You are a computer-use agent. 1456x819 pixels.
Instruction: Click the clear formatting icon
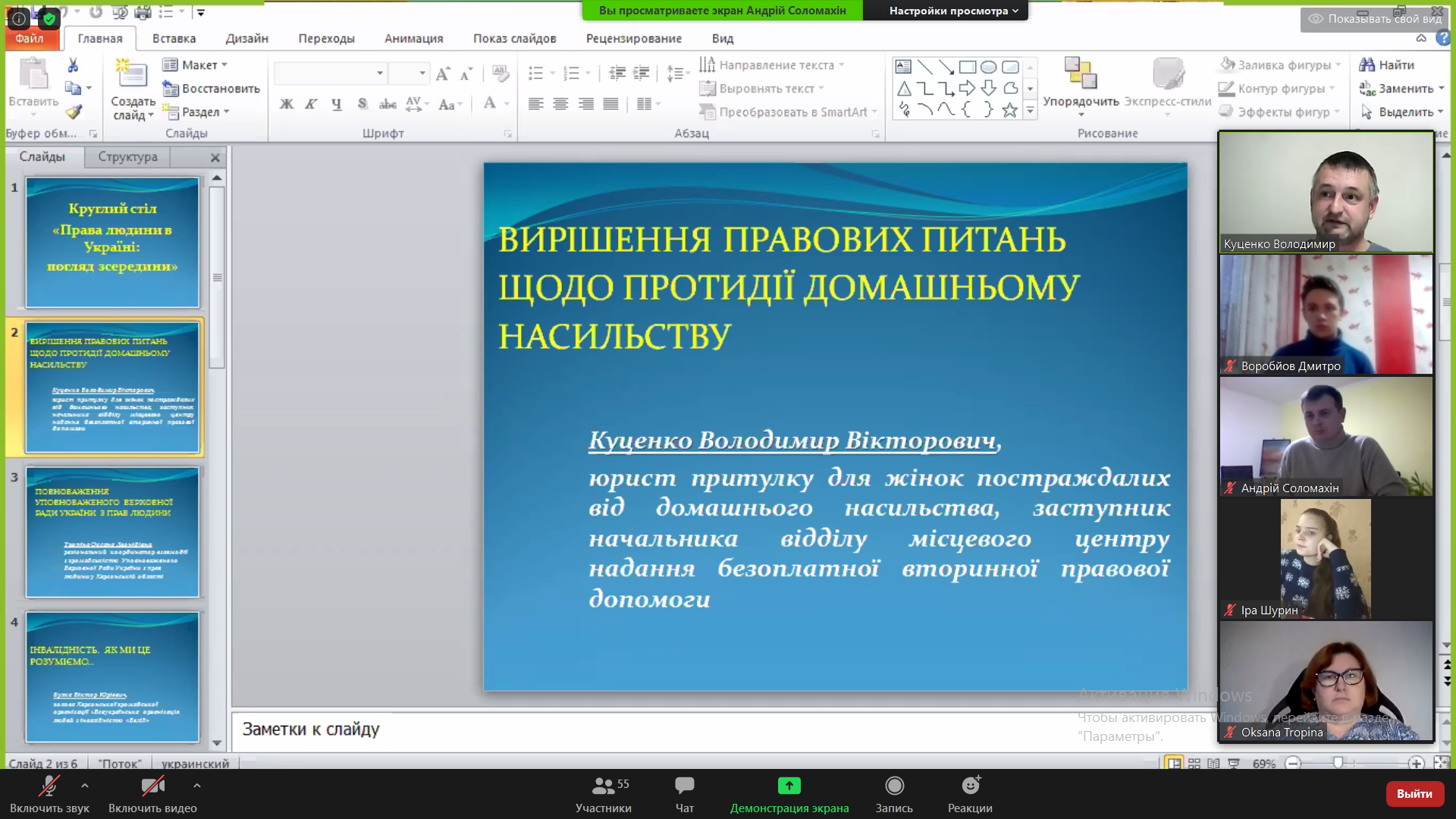(x=500, y=74)
